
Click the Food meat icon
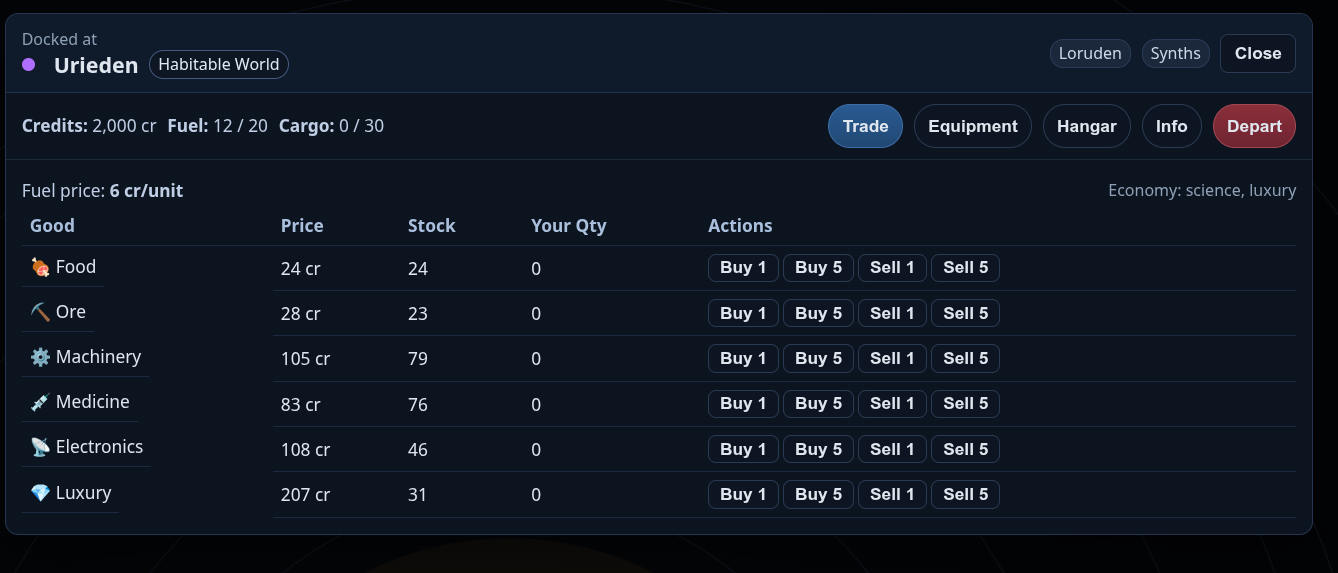[x=40, y=267]
